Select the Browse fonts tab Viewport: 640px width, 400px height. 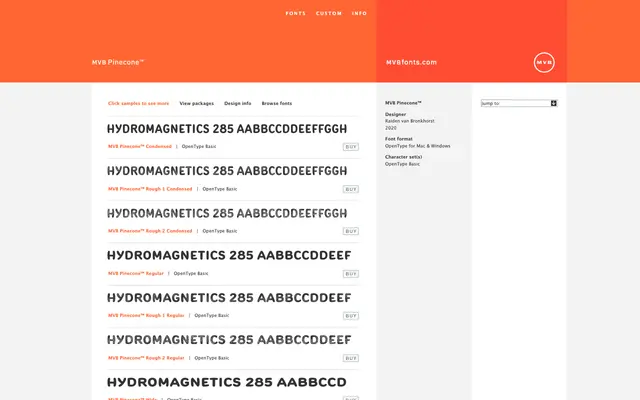pyautogui.click(x=277, y=103)
